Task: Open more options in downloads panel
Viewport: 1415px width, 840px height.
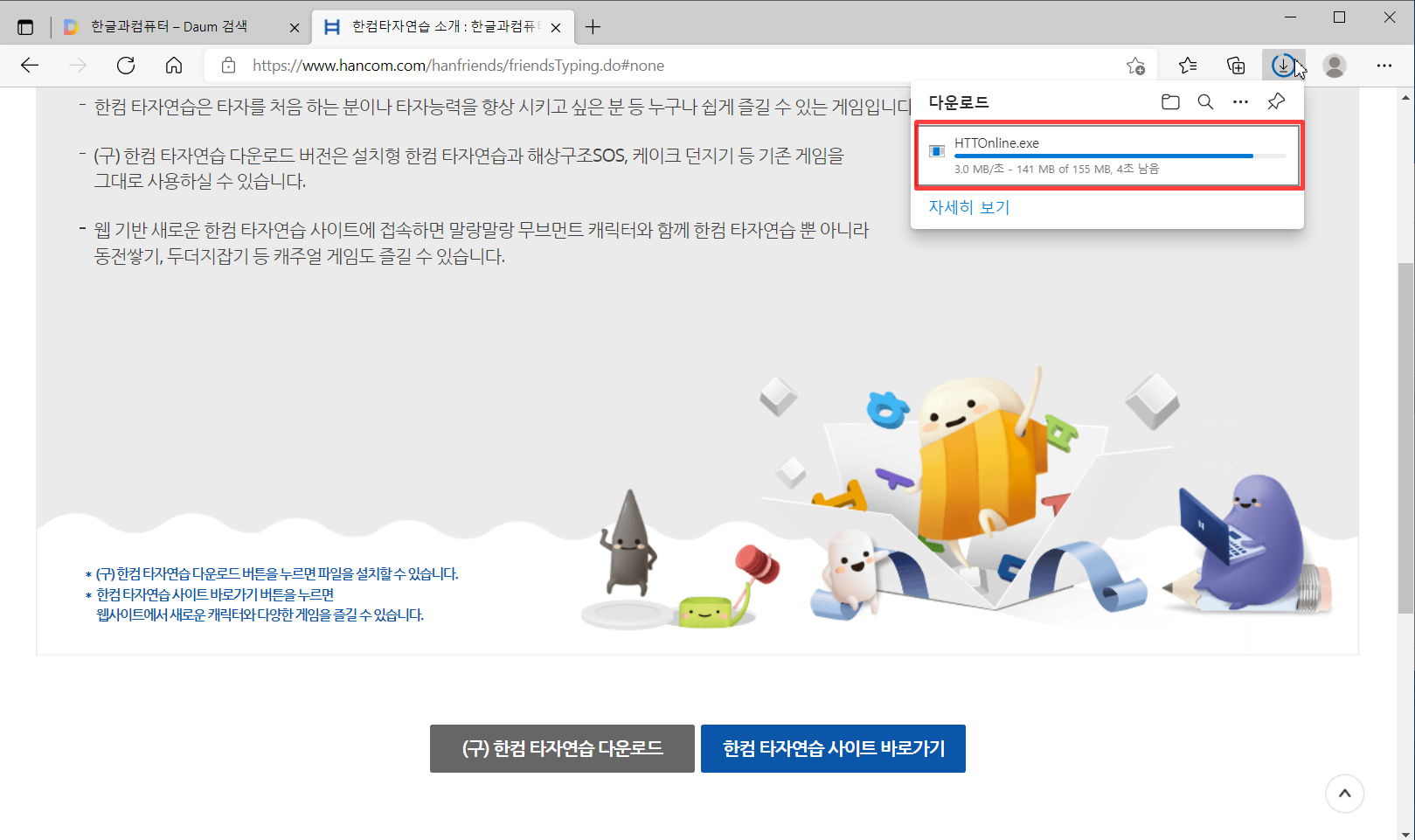Action: coord(1240,102)
